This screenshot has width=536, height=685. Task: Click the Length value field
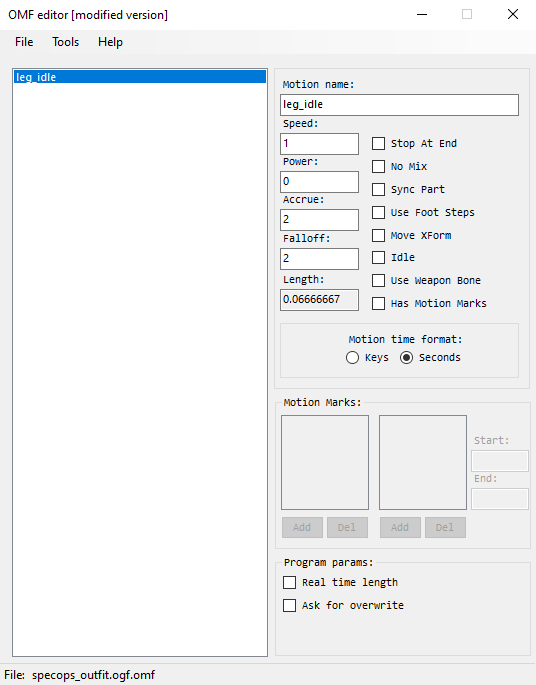pos(319,300)
